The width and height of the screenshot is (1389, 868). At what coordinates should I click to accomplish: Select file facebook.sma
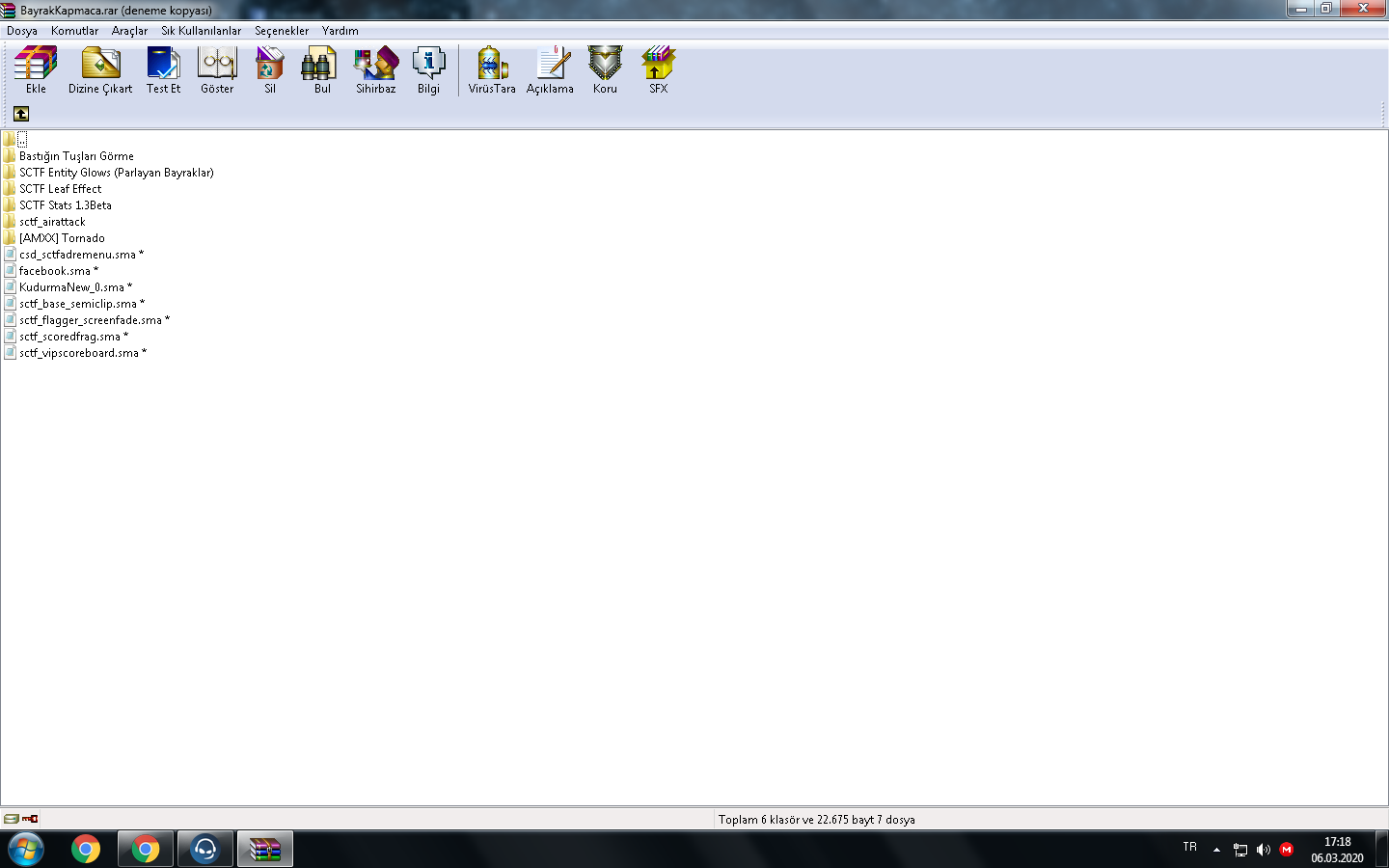59,271
